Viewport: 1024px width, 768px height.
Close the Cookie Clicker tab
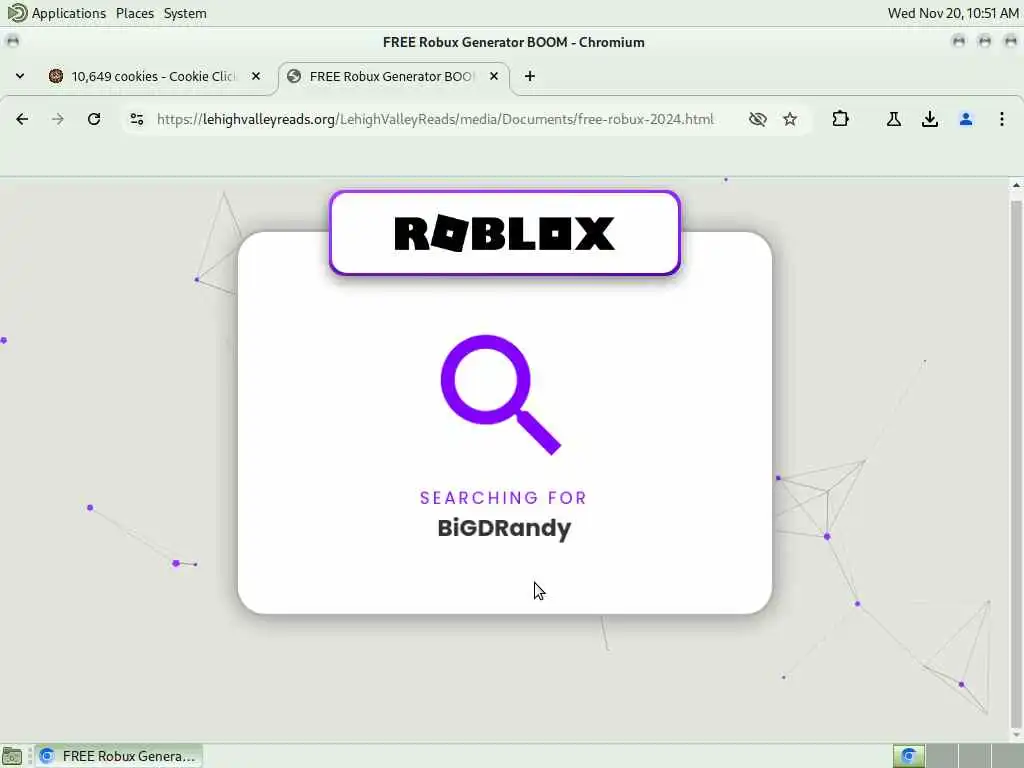point(256,76)
